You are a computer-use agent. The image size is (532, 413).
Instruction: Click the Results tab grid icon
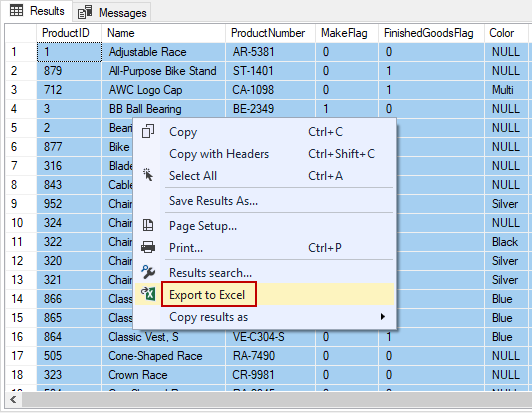(16, 11)
